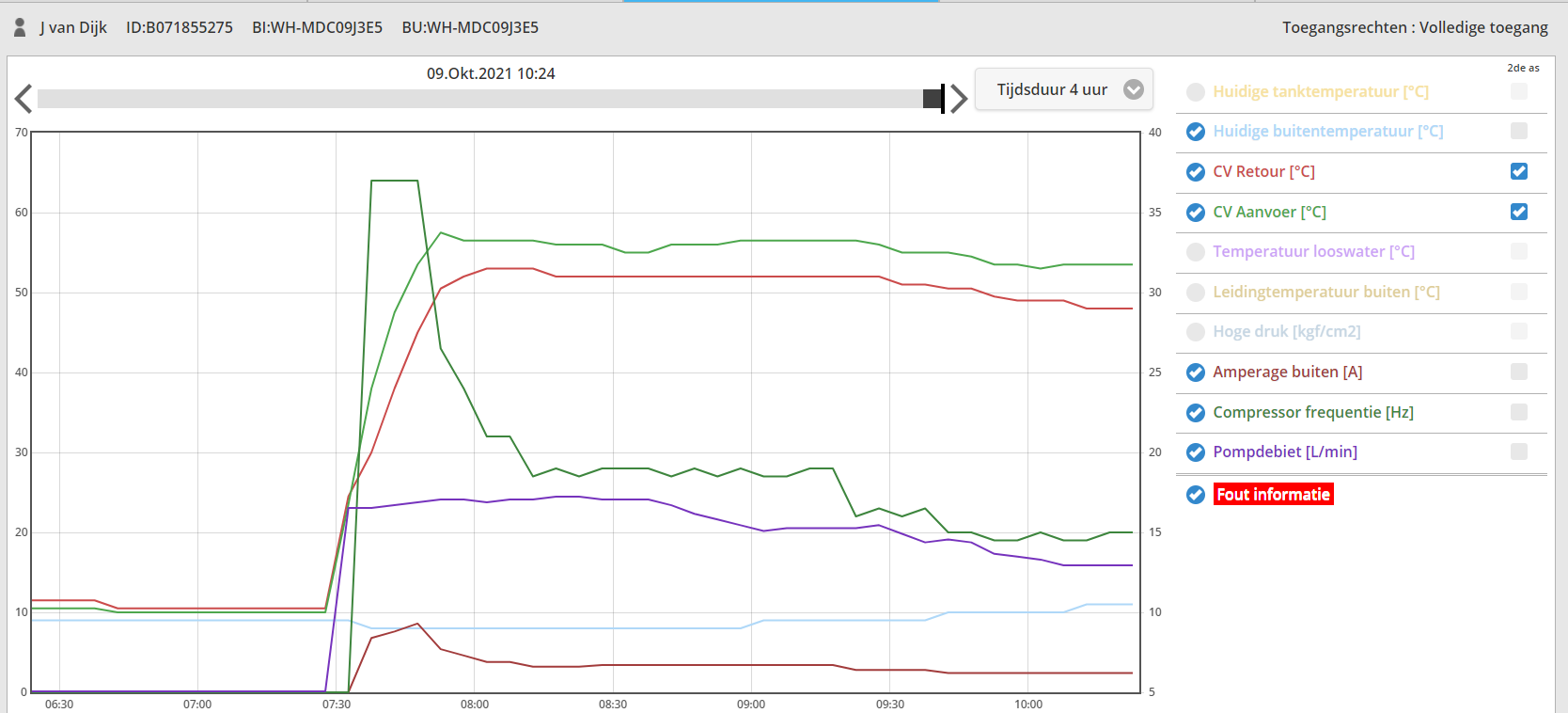Image resolution: width=1568 pixels, height=713 pixels.
Task: Toggle Fout informatie check icon
Action: pos(1196,495)
